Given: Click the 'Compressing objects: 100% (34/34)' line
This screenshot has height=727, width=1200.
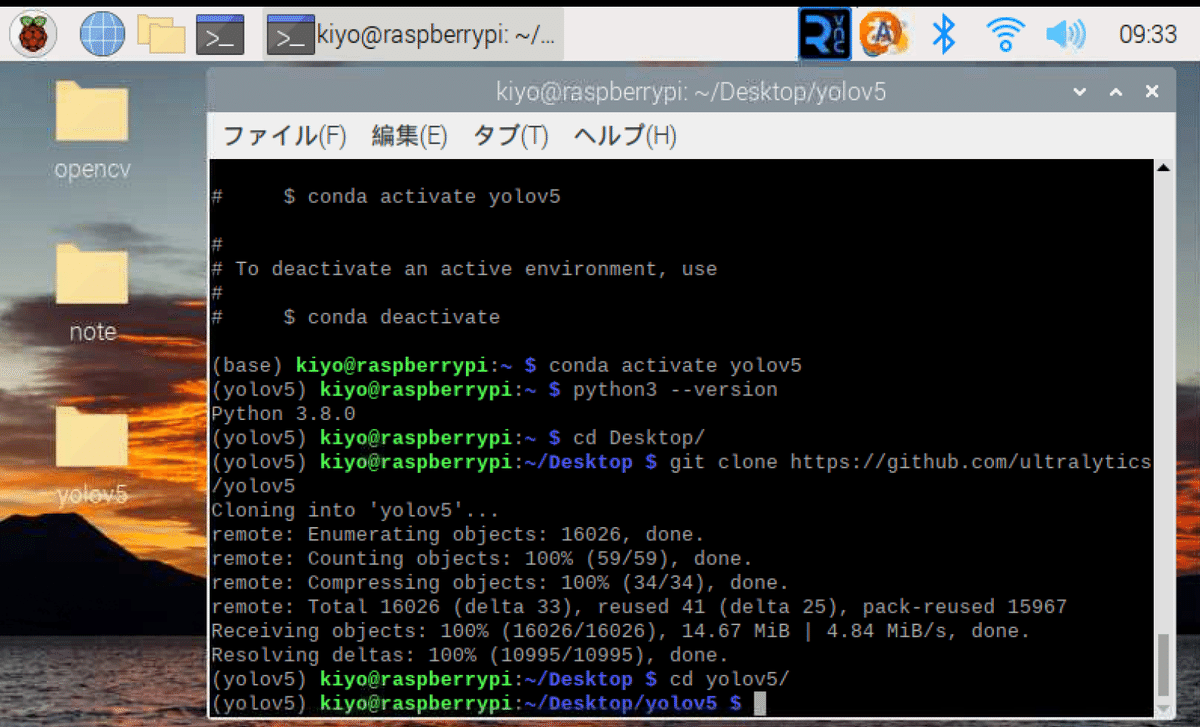Looking at the screenshot, I should [500, 583].
